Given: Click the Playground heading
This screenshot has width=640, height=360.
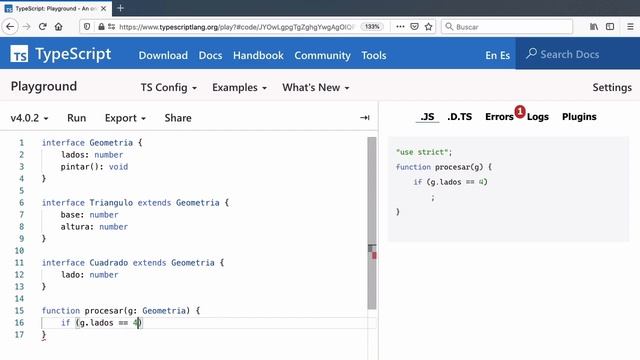Looking at the screenshot, I should pos(44,86).
